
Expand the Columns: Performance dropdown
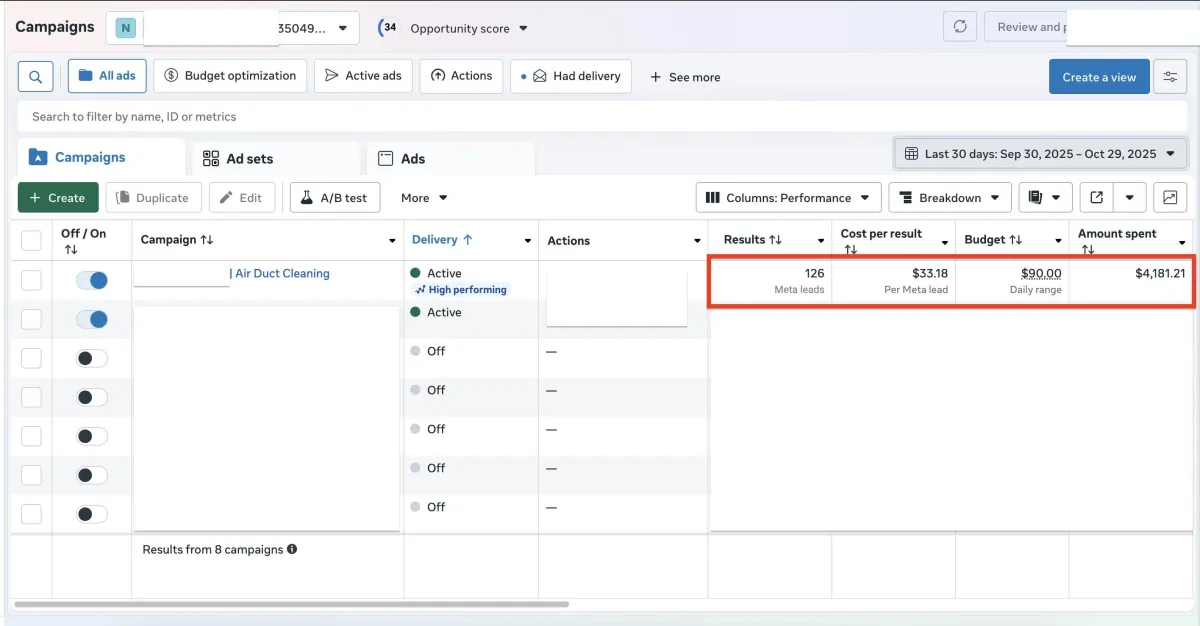pos(788,198)
